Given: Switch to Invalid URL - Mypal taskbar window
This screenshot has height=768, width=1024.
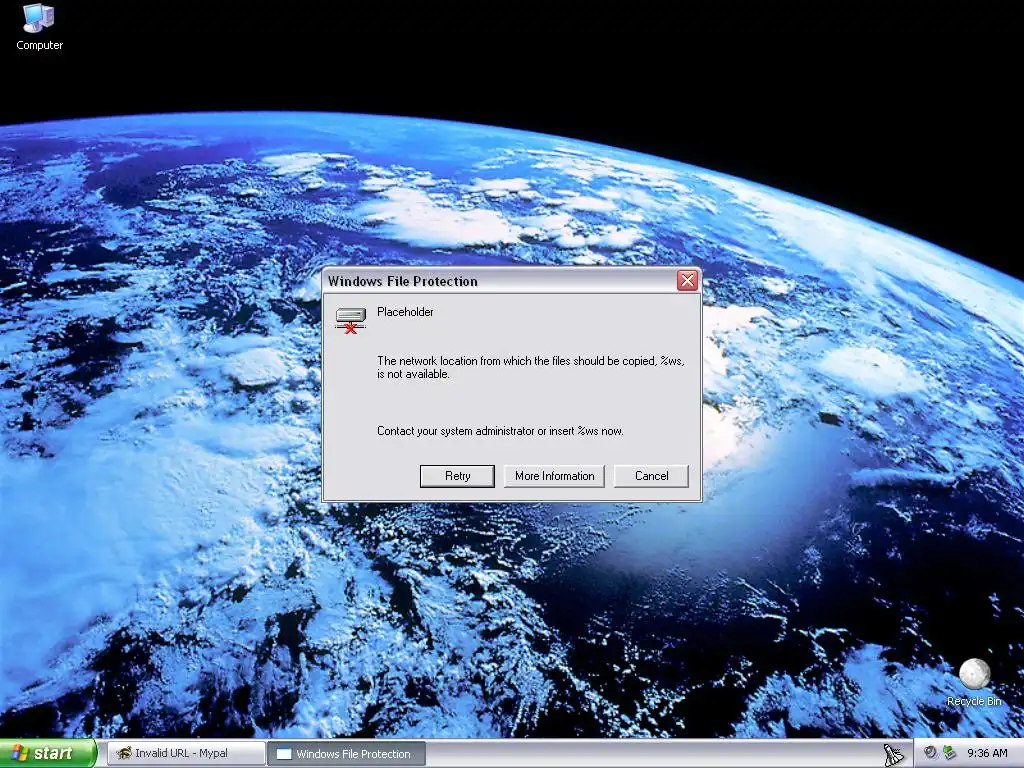Looking at the screenshot, I should tap(185, 754).
